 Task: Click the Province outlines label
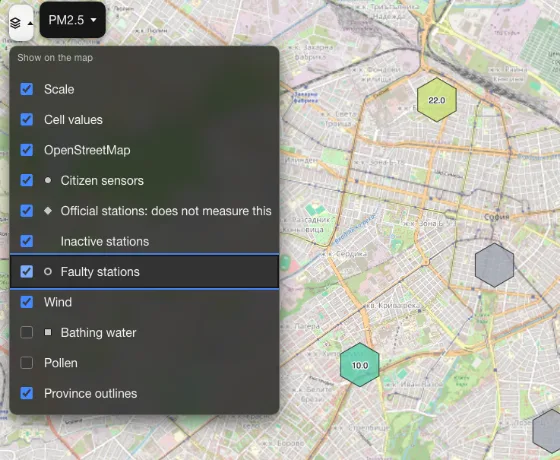(90, 394)
